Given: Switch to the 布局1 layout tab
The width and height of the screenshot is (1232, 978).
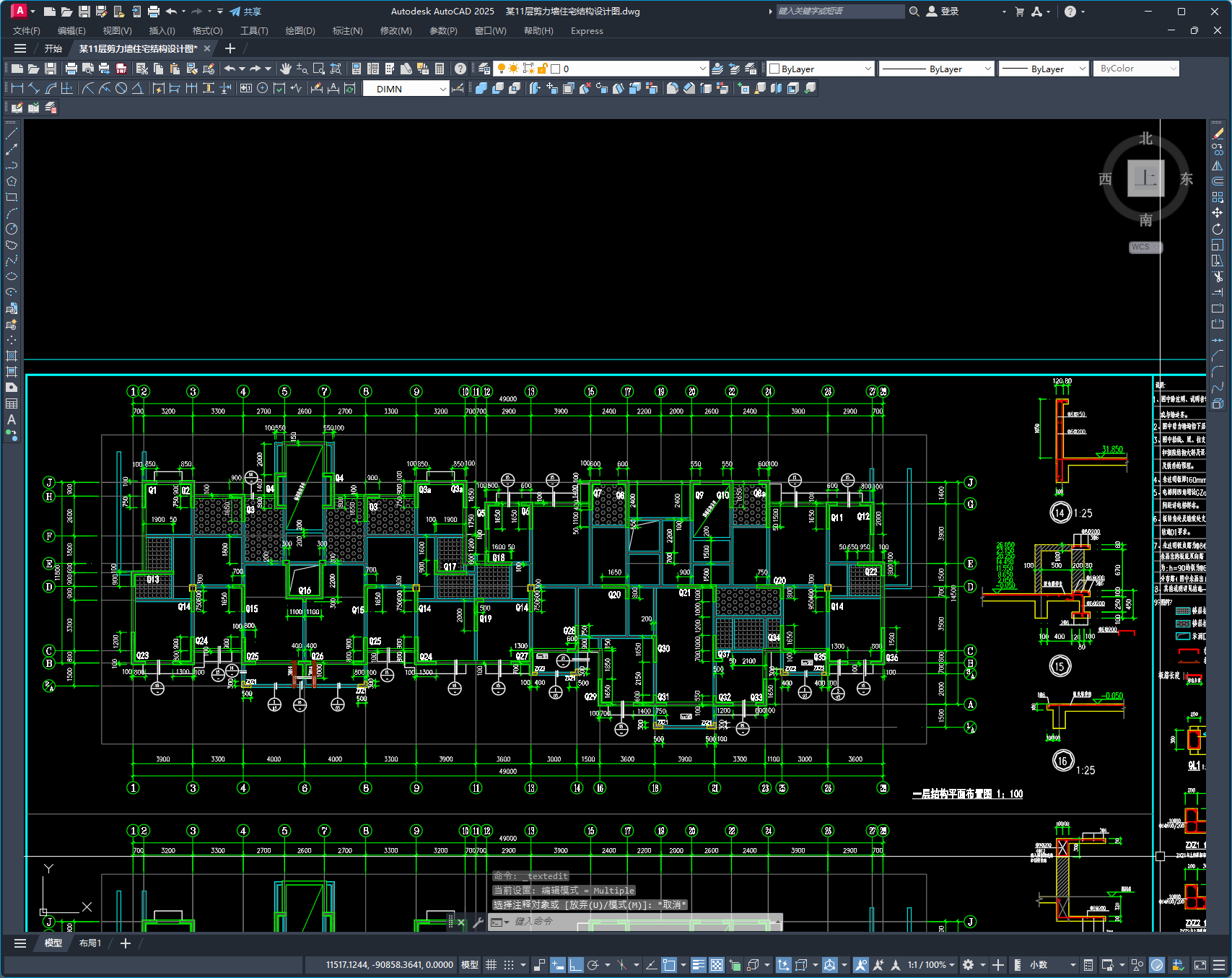Looking at the screenshot, I should pyautogui.click(x=90, y=943).
